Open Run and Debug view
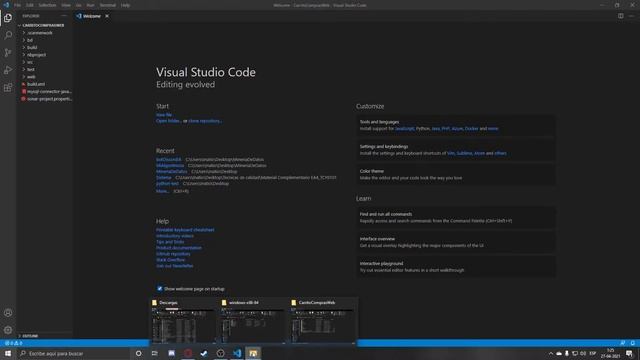640x360 pixels. [x=8, y=70]
